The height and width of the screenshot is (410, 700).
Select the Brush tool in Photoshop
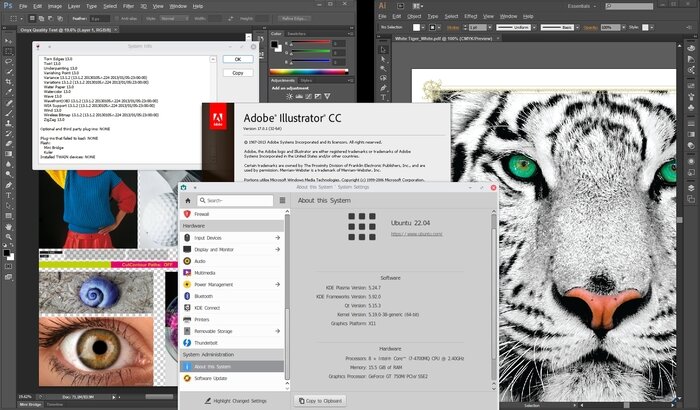(8, 113)
